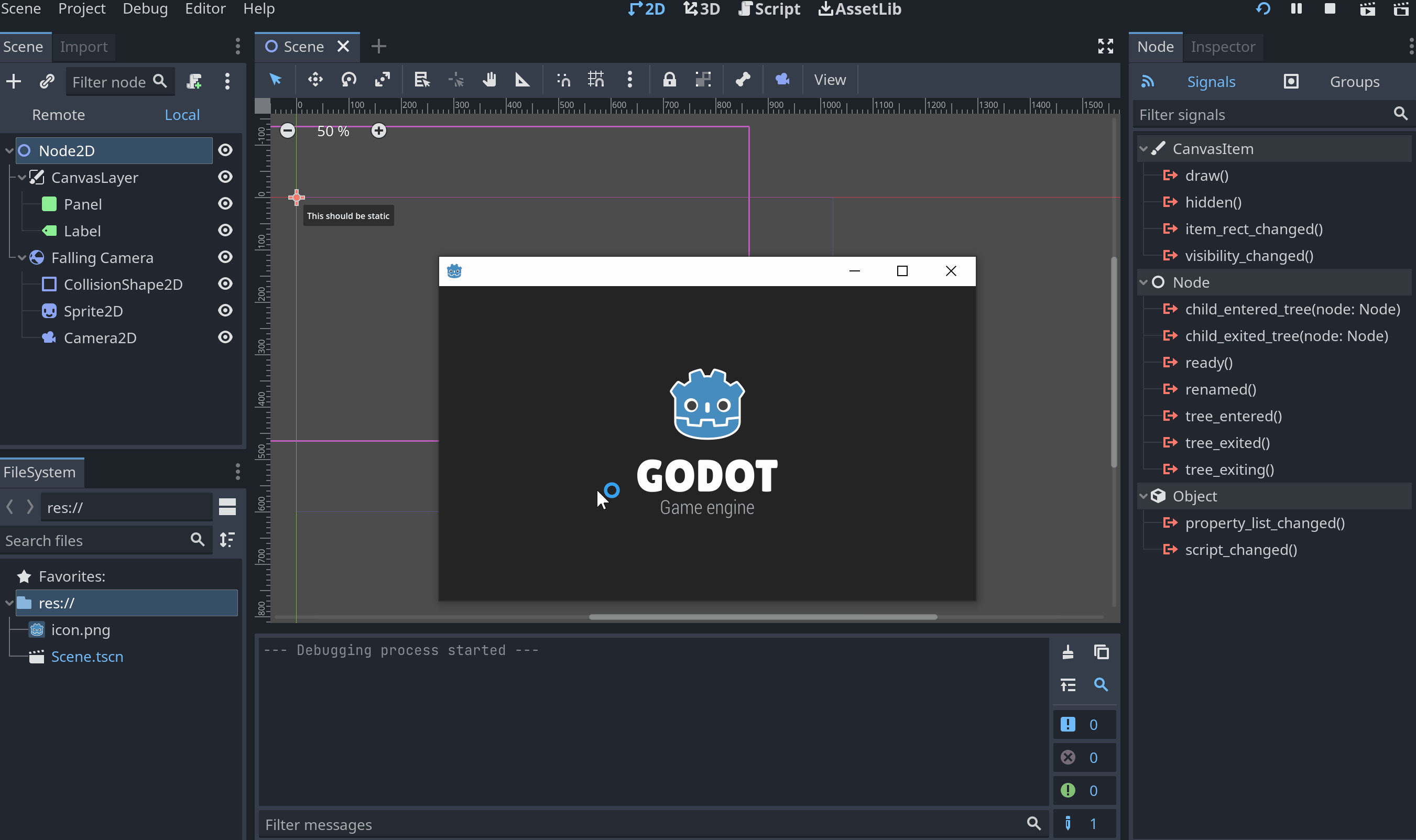Toggle visibility of the Panel node

(225, 204)
